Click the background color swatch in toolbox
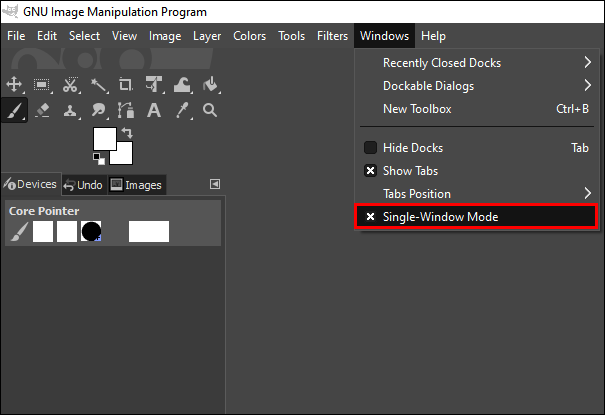Image resolution: width=605 pixels, height=415 pixels. click(125, 156)
